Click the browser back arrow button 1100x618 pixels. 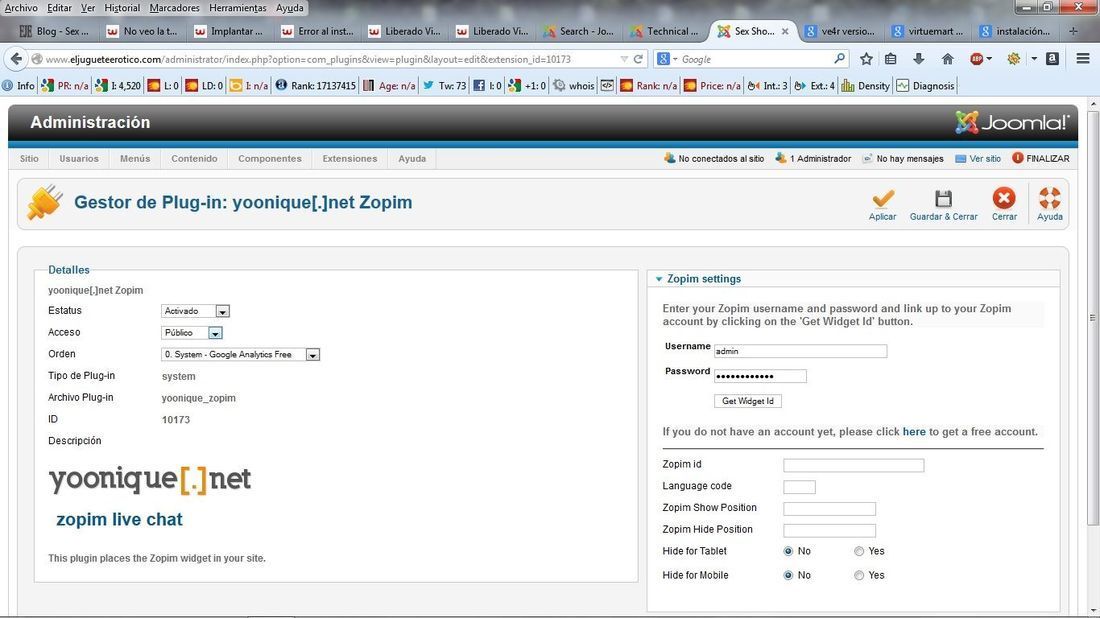[x=17, y=59]
